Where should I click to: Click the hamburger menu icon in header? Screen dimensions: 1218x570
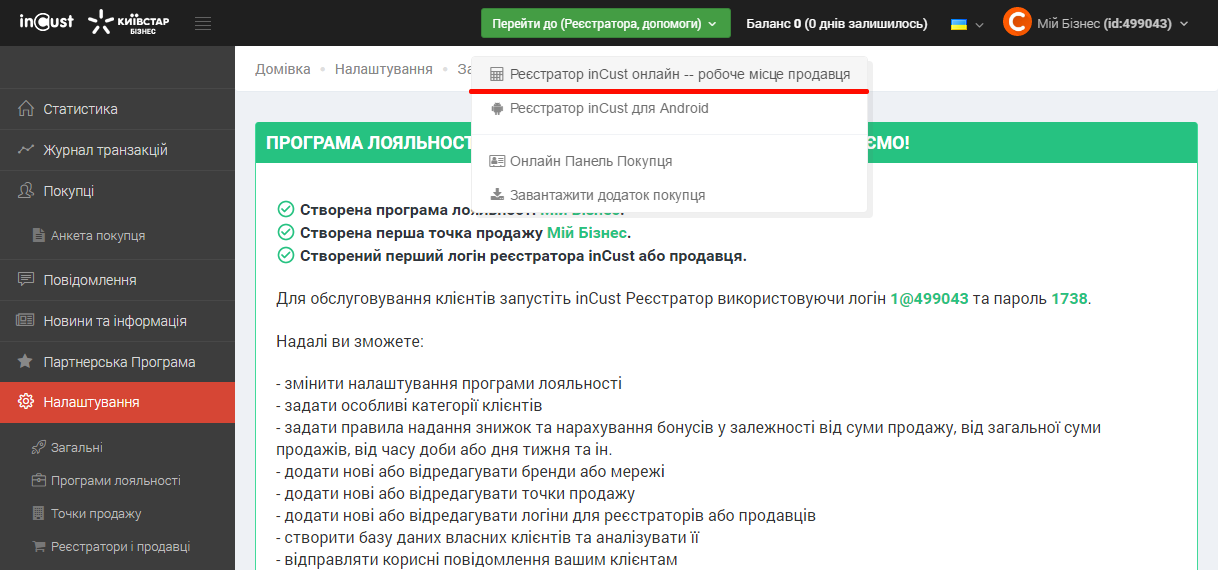(x=203, y=23)
